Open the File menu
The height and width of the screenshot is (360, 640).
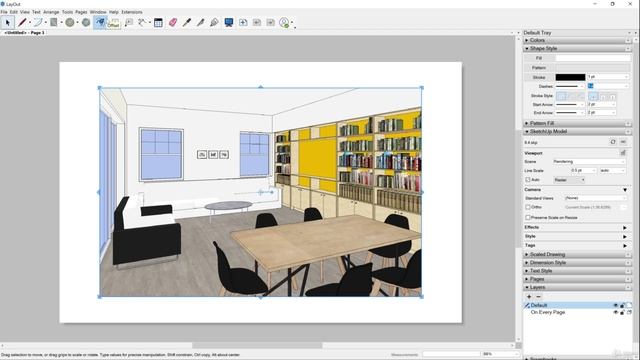click(4, 12)
